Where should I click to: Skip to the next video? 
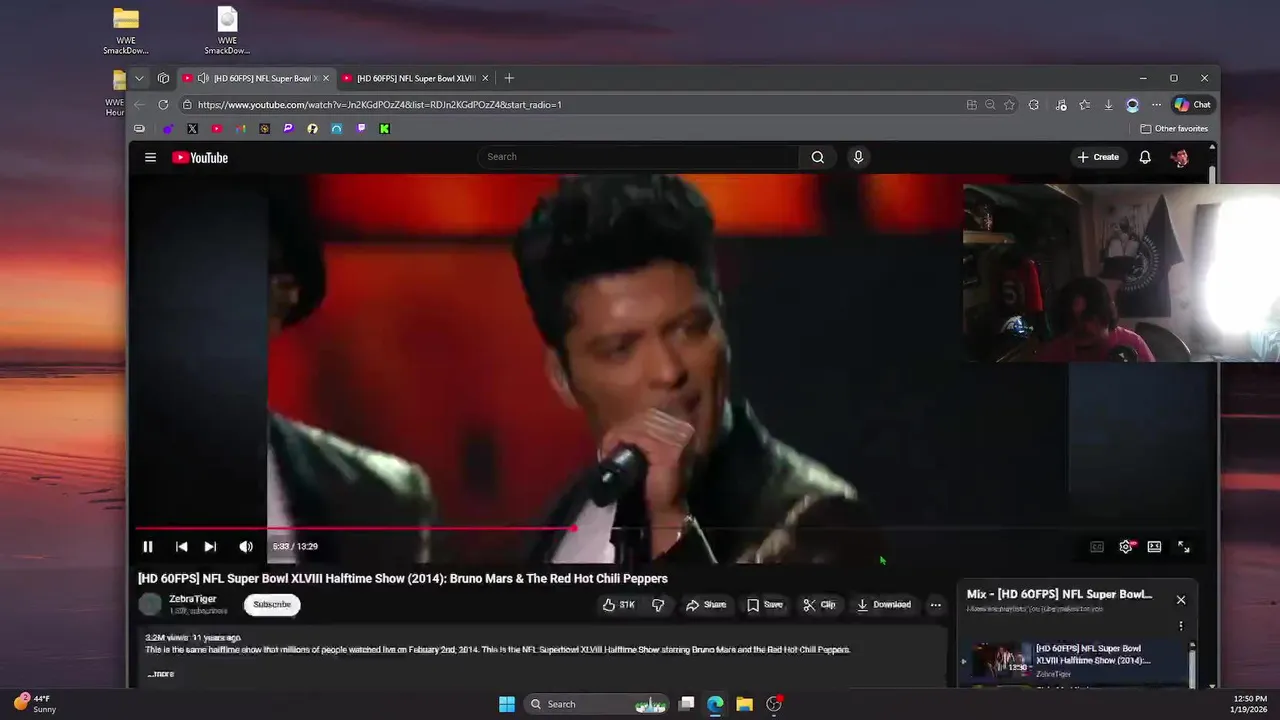(210, 546)
